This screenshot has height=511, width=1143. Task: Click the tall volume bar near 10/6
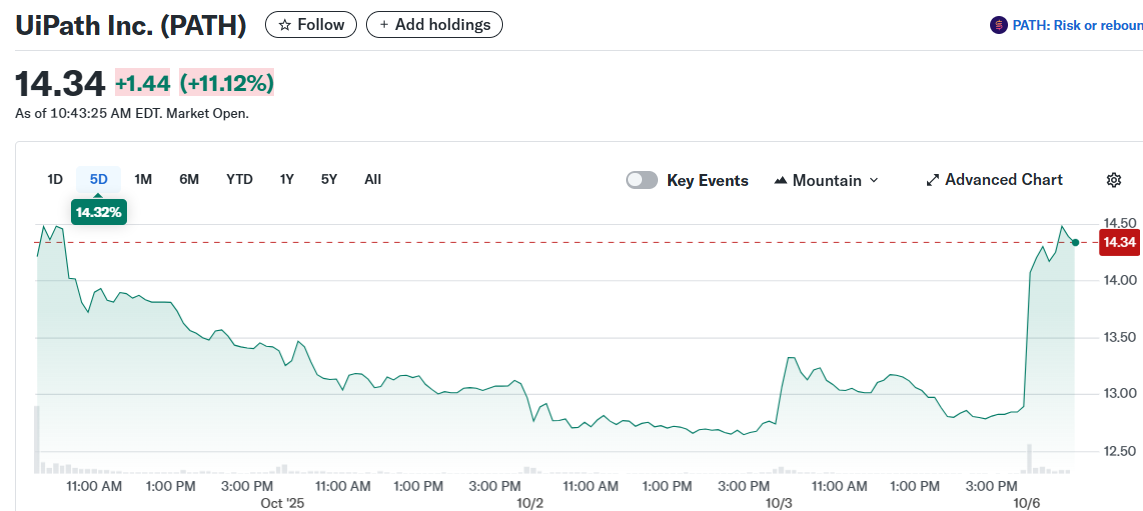pos(1028,459)
